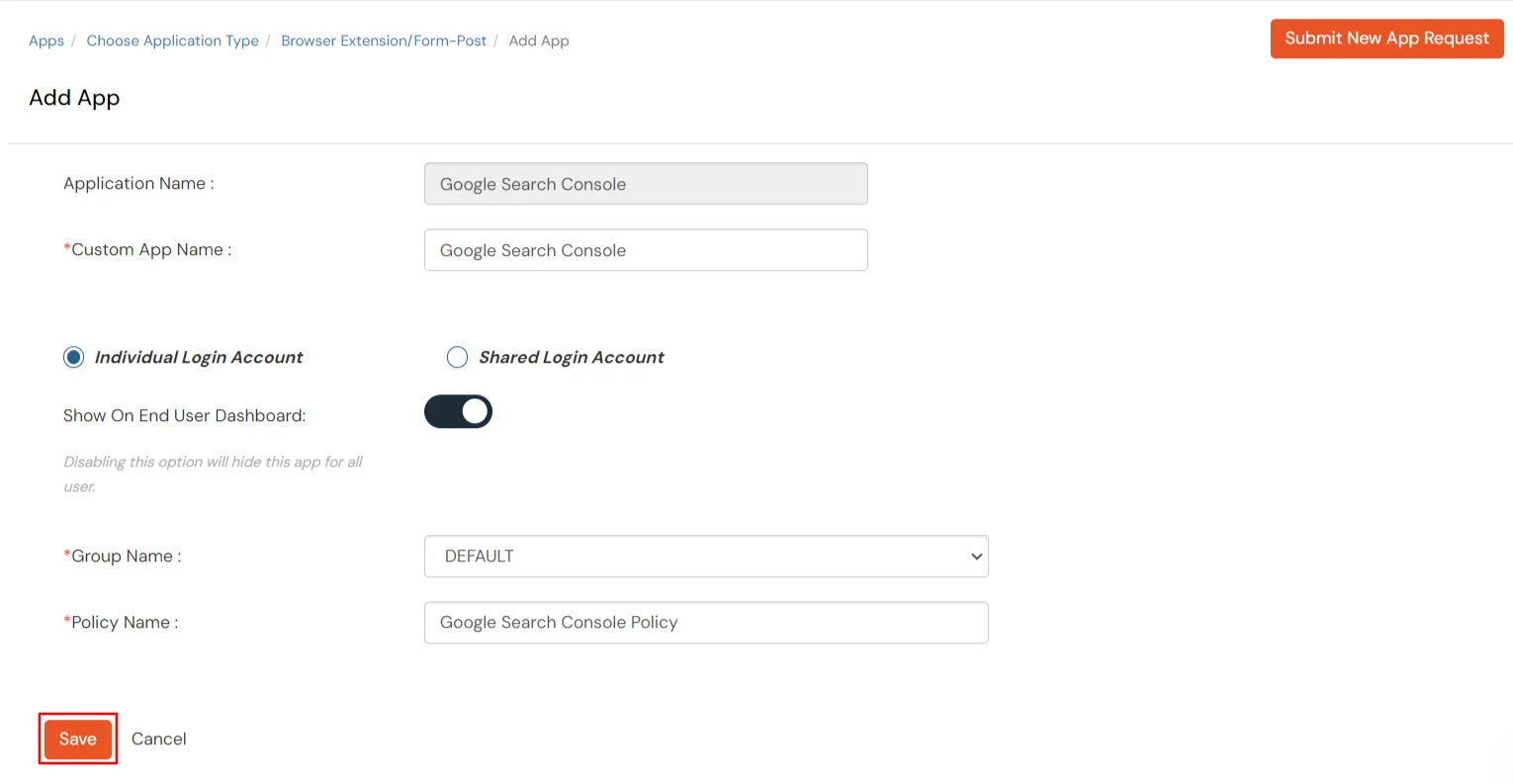The width and height of the screenshot is (1513, 784).
Task: Open the Apps breadcrumb link
Action: click(x=45, y=41)
